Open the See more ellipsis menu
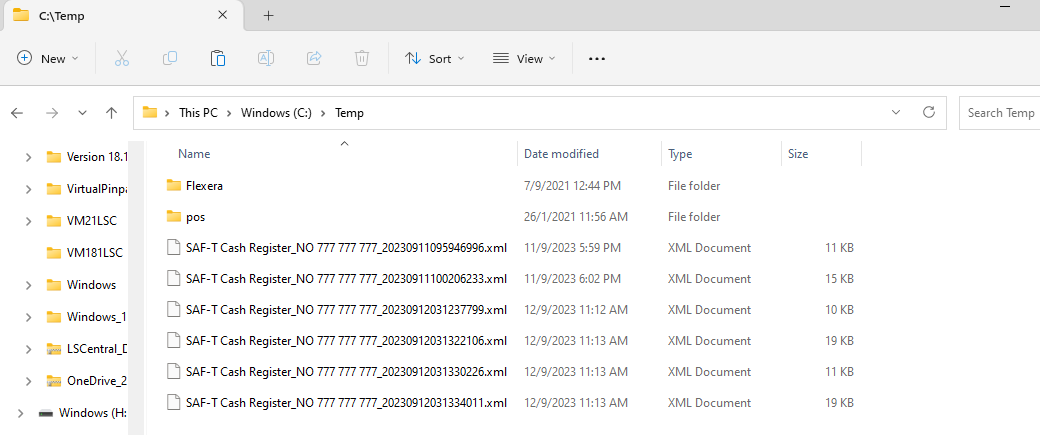The image size is (1040, 435). pos(597,59)
